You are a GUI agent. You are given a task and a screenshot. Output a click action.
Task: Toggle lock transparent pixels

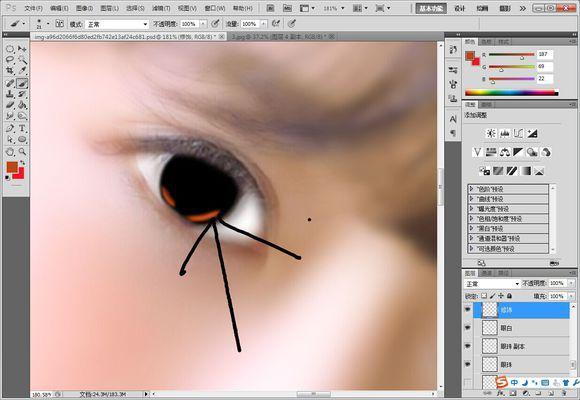click(484, 296)
